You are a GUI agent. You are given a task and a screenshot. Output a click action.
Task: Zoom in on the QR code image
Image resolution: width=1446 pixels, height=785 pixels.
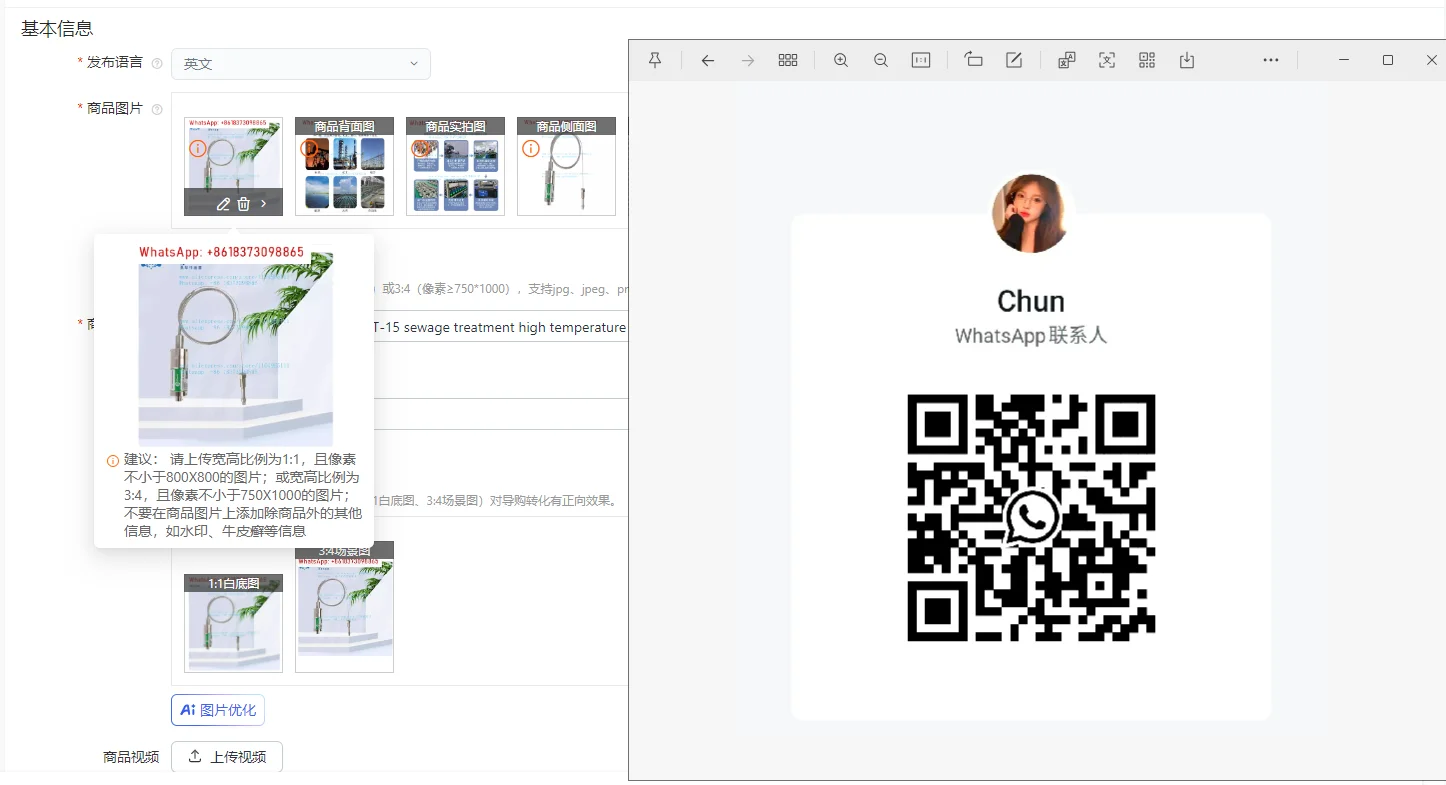(x=841, y=60)
